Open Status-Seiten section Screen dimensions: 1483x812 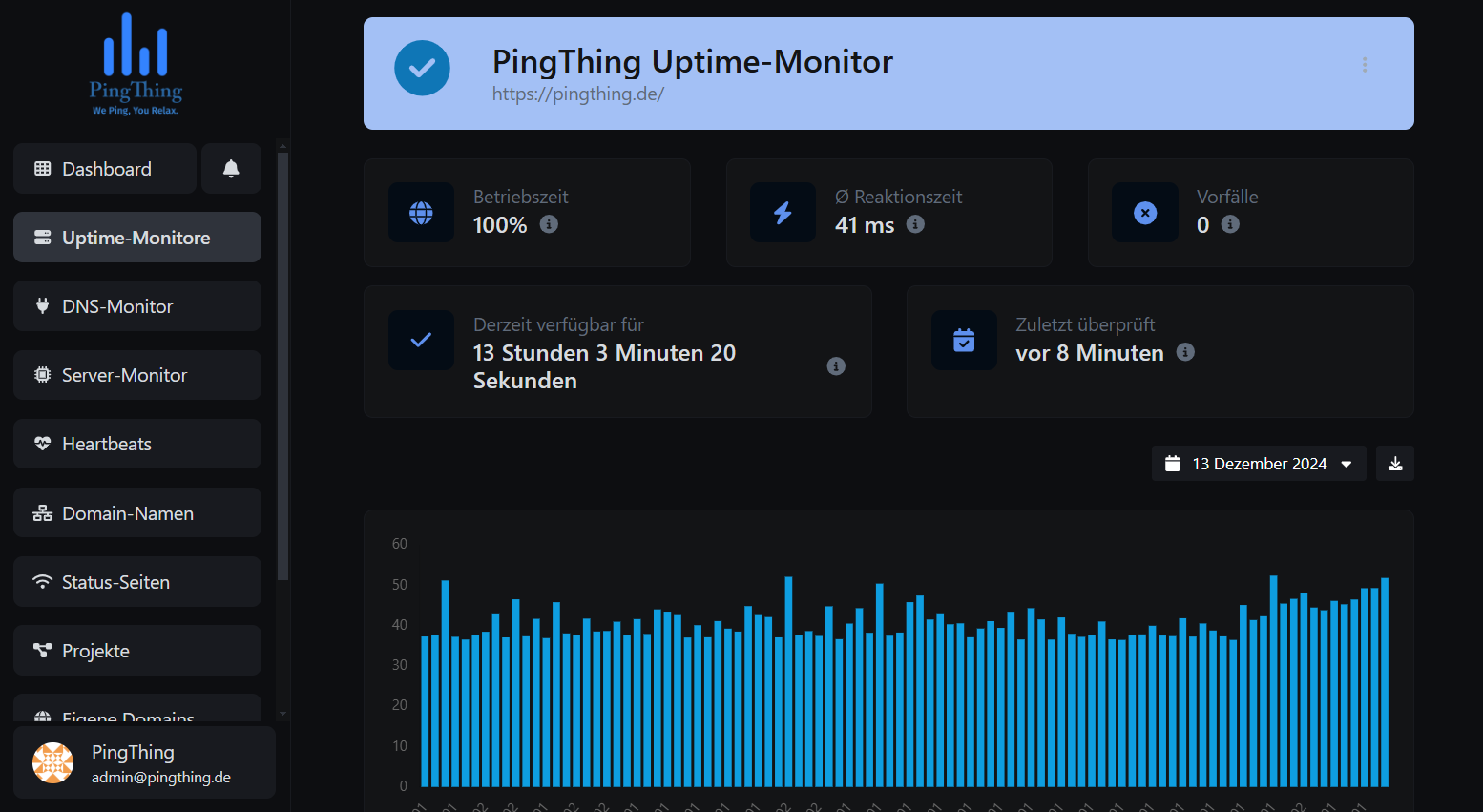137,582
